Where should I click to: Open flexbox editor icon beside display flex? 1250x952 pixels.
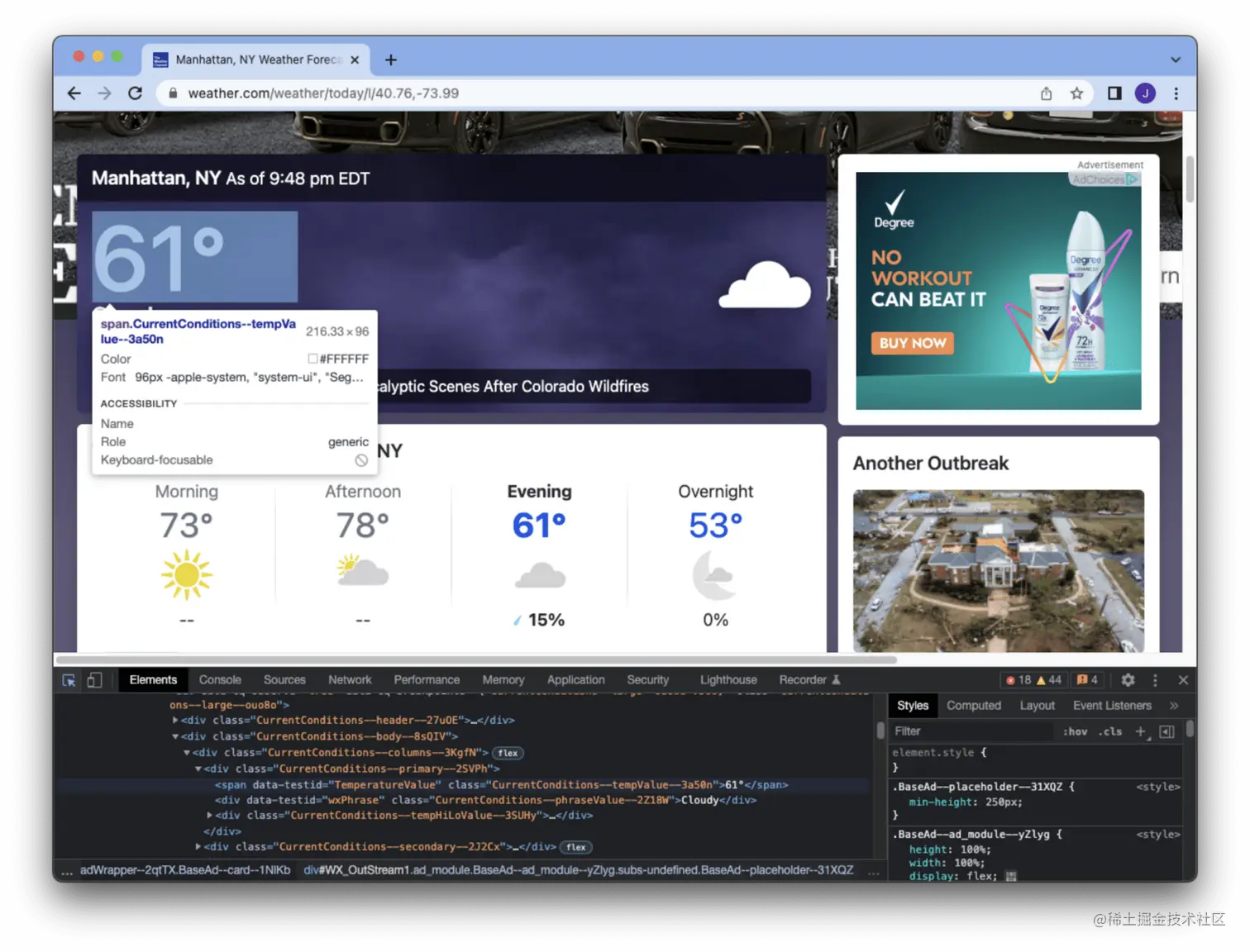[x=1010, y=876]
